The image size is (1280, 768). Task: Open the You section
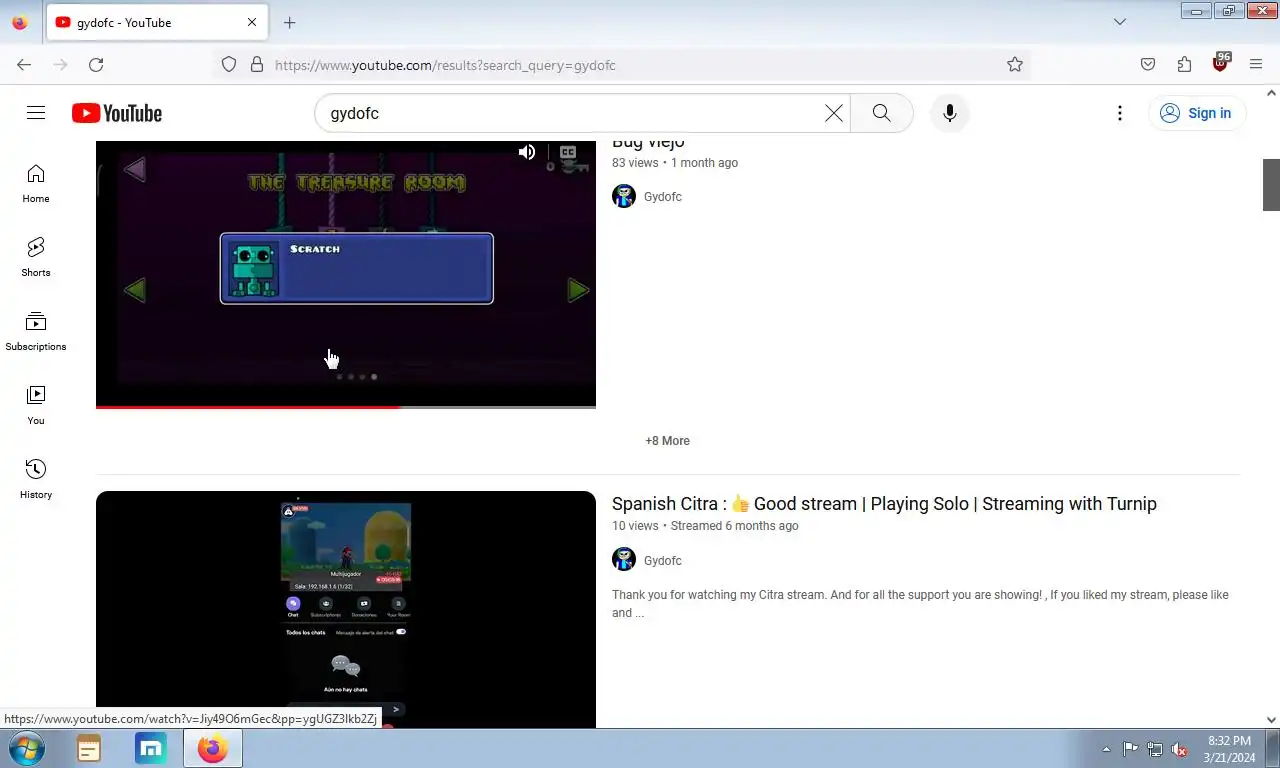point(36,406)
